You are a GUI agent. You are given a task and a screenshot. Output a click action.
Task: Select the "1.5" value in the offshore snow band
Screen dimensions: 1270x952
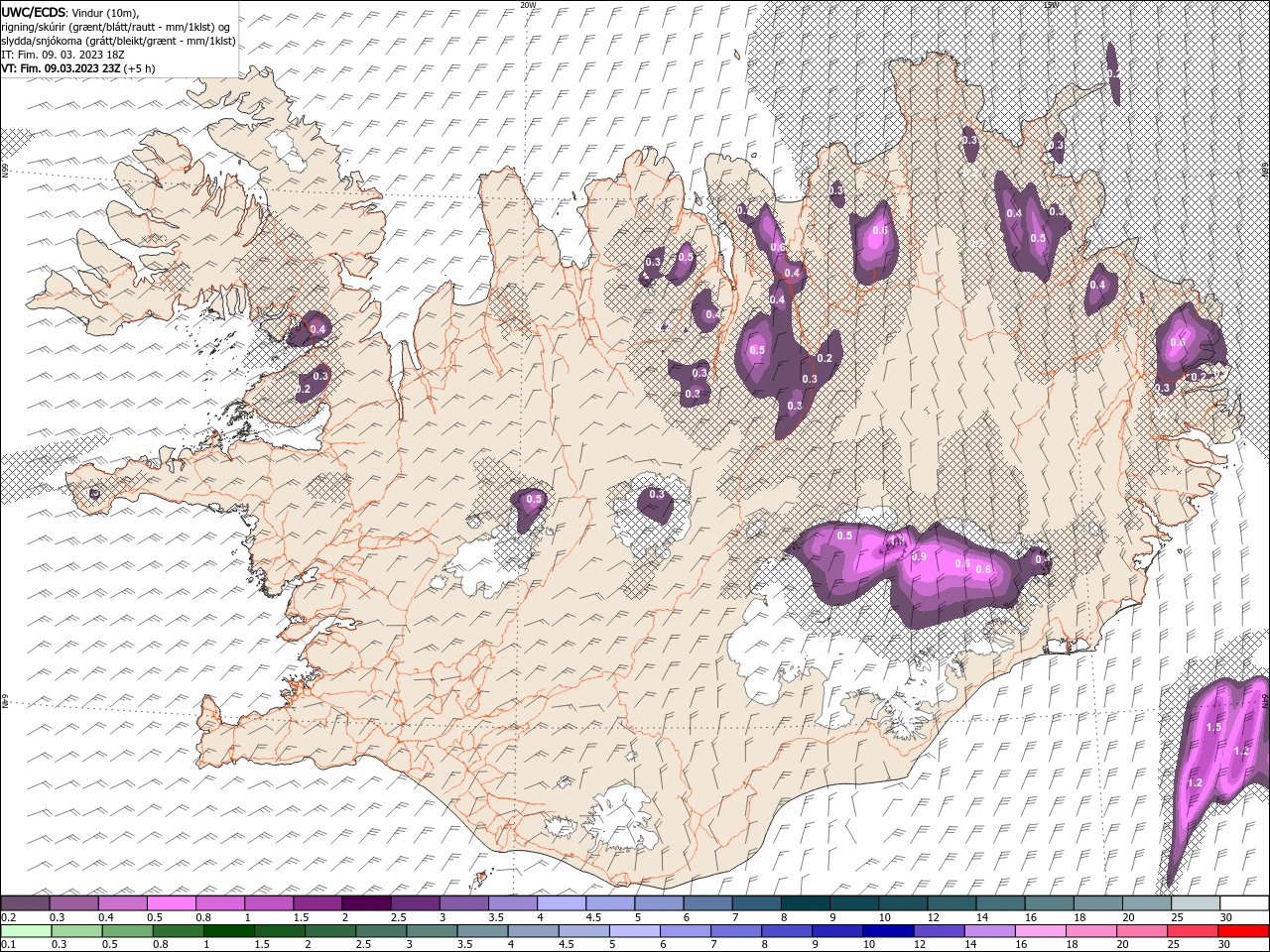coord(1213,728)
